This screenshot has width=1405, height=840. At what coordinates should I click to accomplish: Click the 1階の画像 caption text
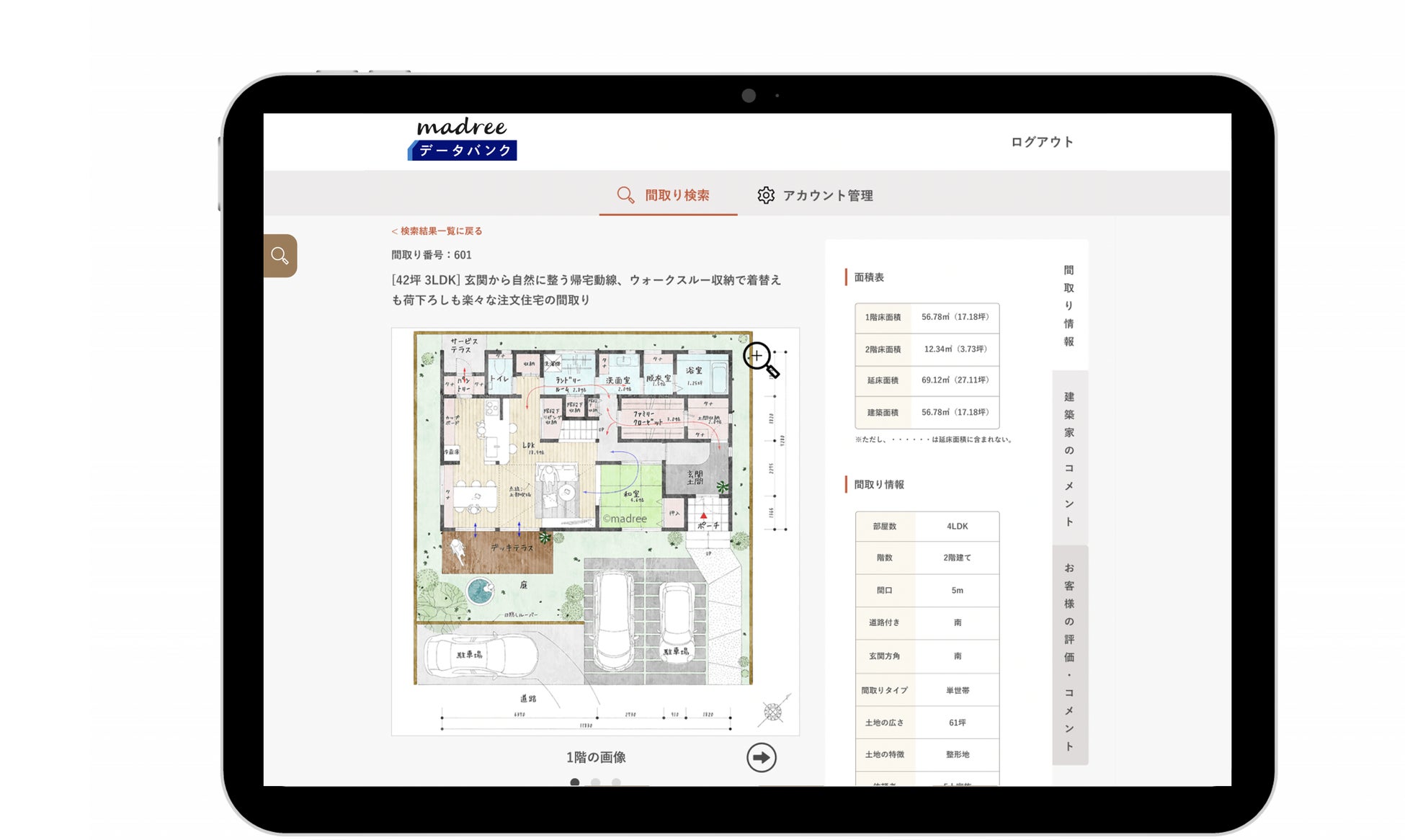pyautogui.click(x=596, y=757)
